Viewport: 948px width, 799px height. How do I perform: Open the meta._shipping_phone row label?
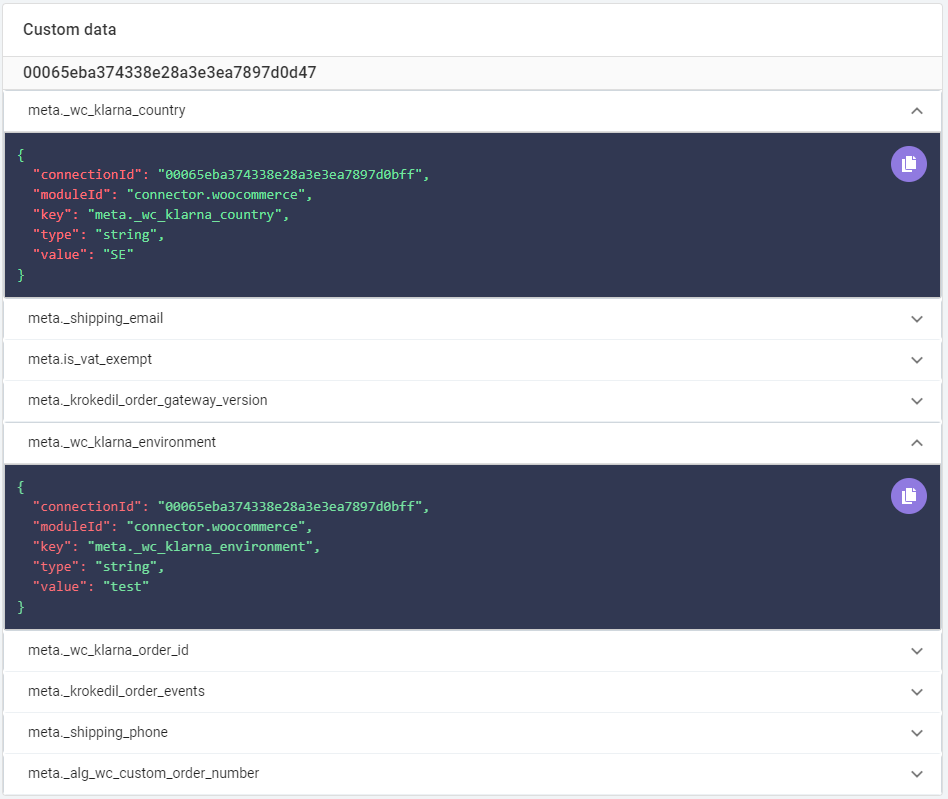pos(98,733)
